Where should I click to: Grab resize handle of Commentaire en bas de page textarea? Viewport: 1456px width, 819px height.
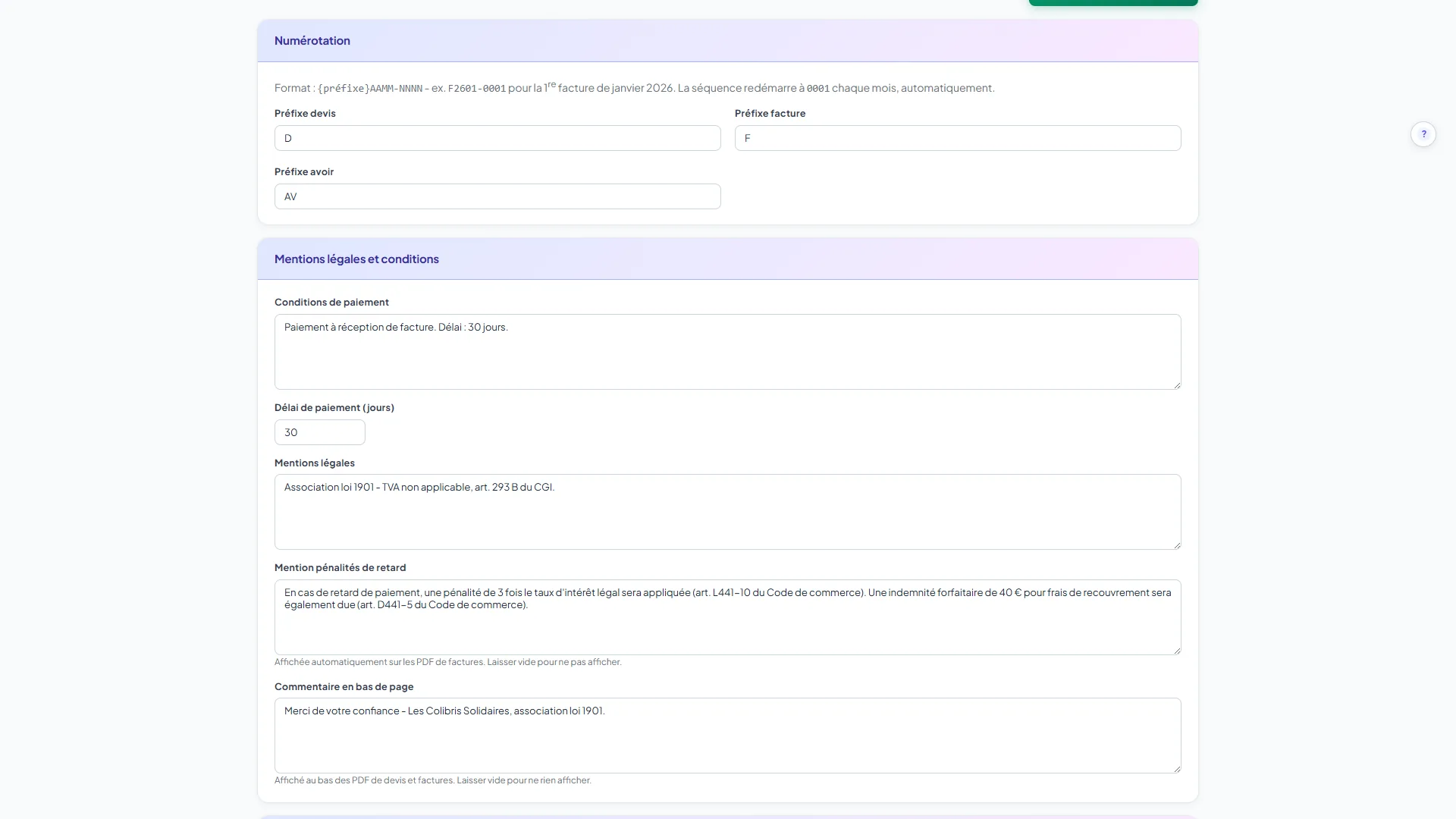1177,769
